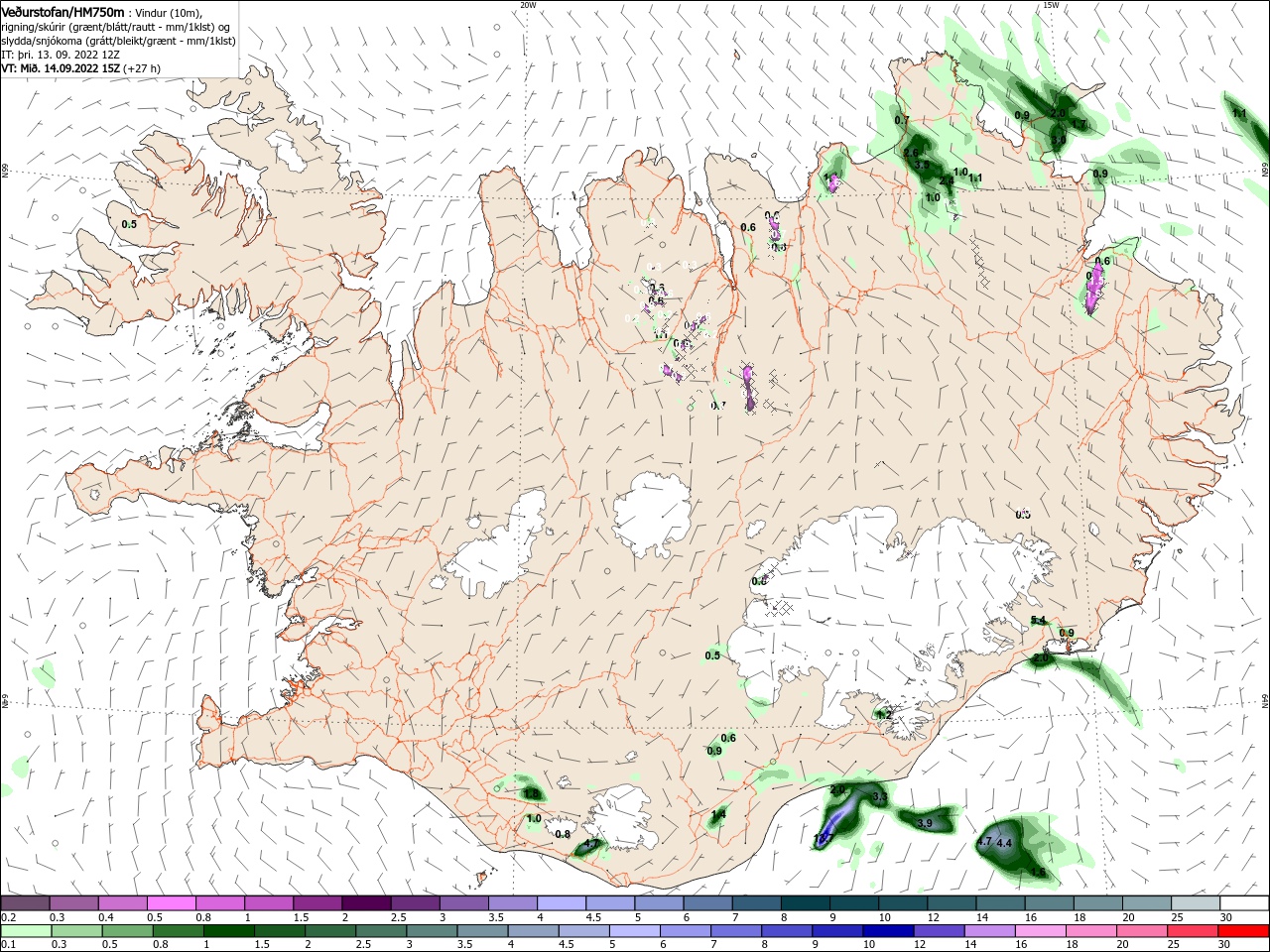Click the blue heavy-rain streak off south coast
This screenshot has height=952, width=1270.
click(835, 821)
